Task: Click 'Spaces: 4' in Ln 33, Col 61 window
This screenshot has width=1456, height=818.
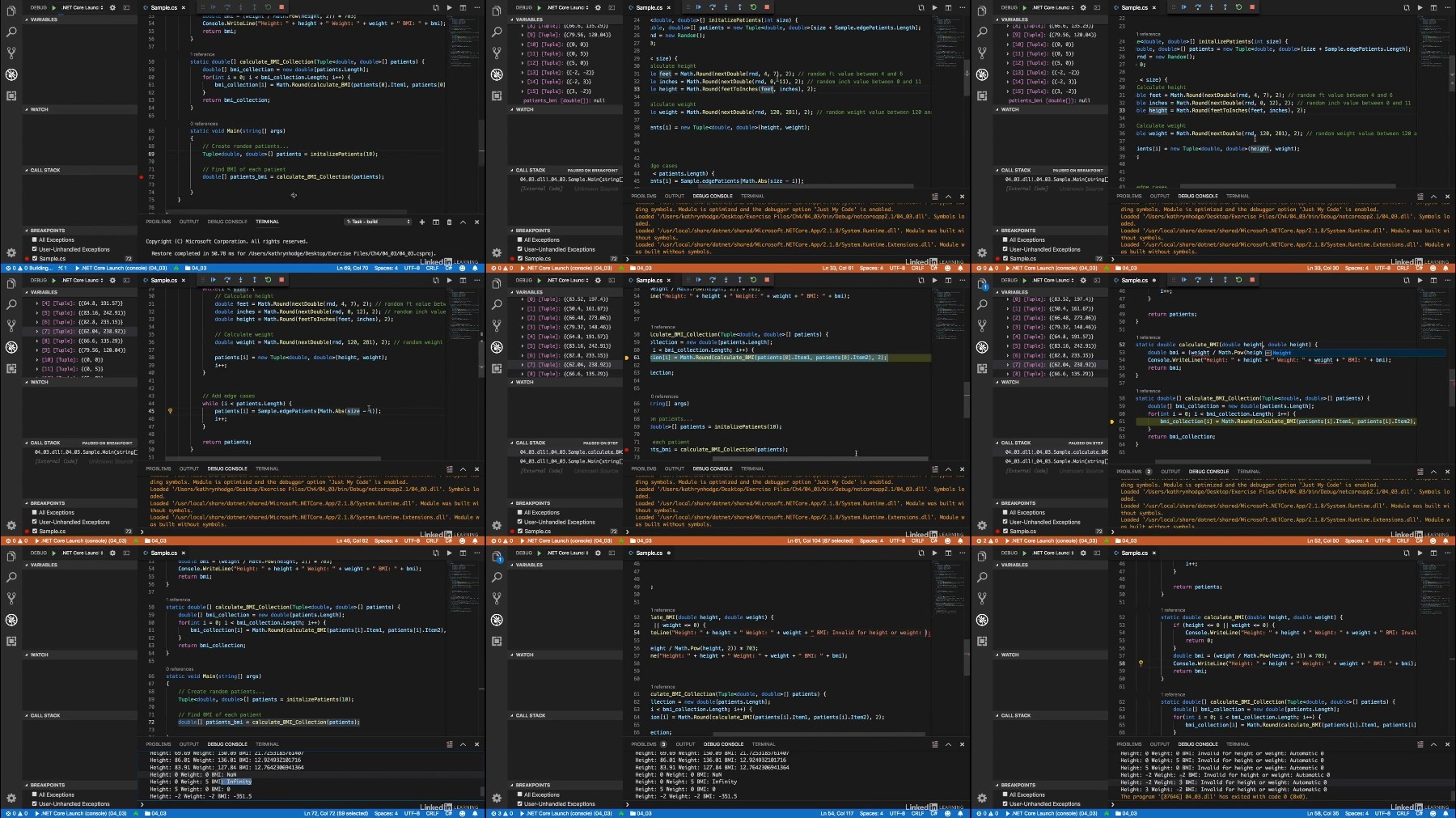Action: tap(871, 269)
